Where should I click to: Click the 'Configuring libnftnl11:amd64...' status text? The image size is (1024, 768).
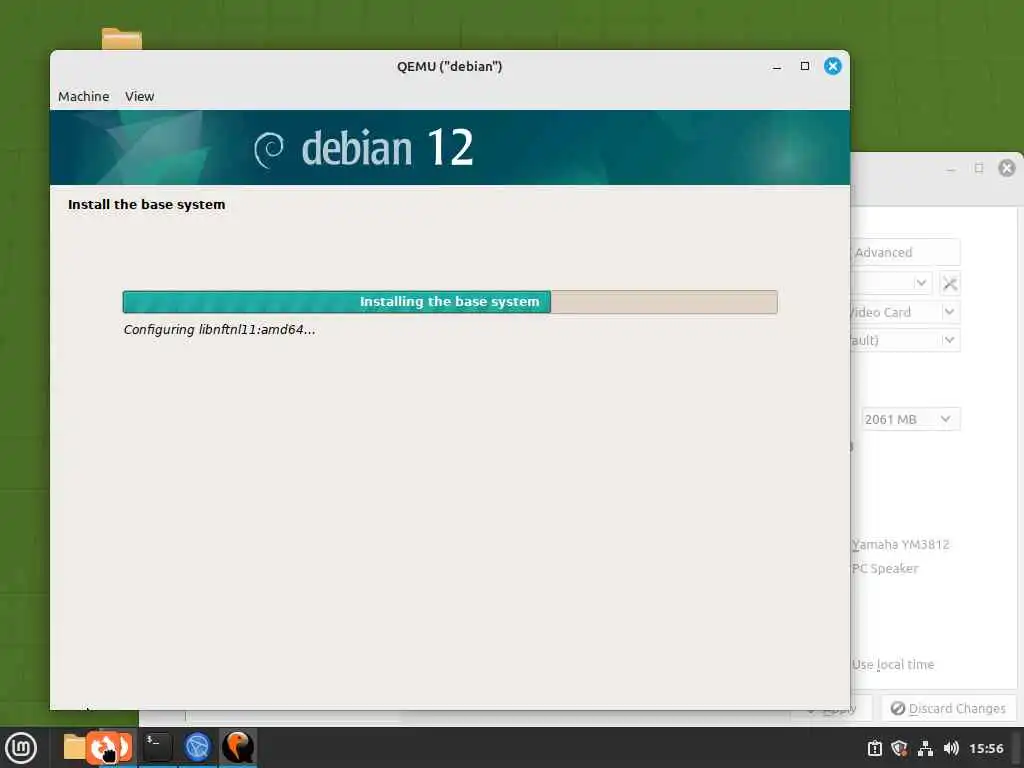219,330
